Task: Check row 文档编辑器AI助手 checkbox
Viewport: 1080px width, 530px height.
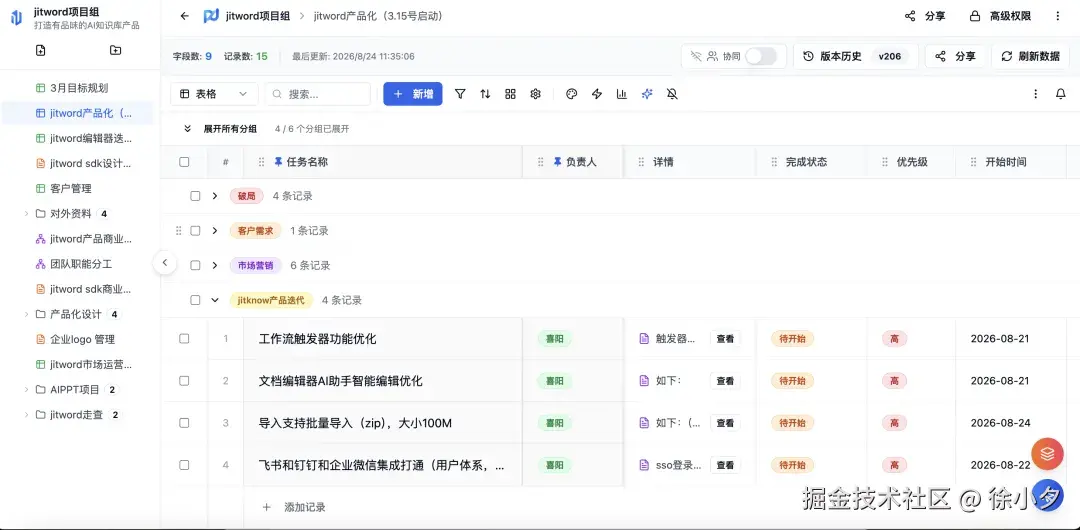Action: point(184,380)
